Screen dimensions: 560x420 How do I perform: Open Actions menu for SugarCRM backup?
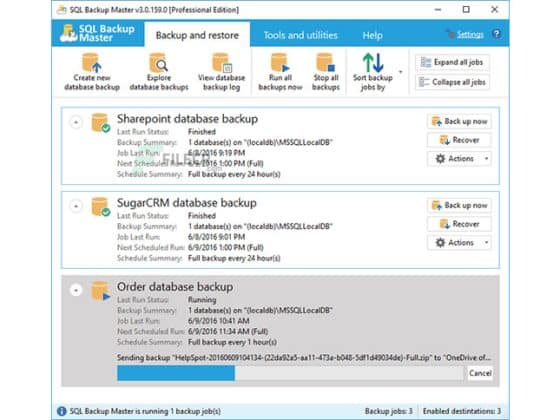(x=459, y=242)
